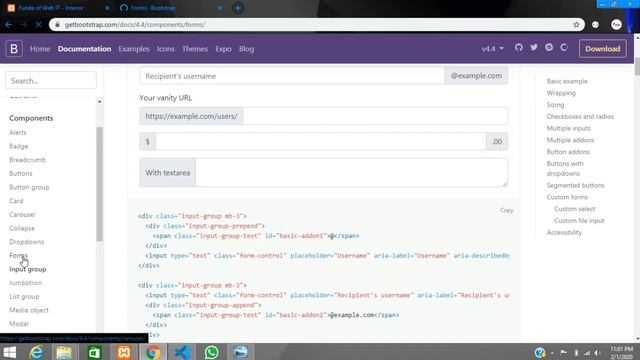The height and width of the screenshot is (360, 640).
Task: Jump to Checkboxes and radios section
Action: click(x=580, y=116)
